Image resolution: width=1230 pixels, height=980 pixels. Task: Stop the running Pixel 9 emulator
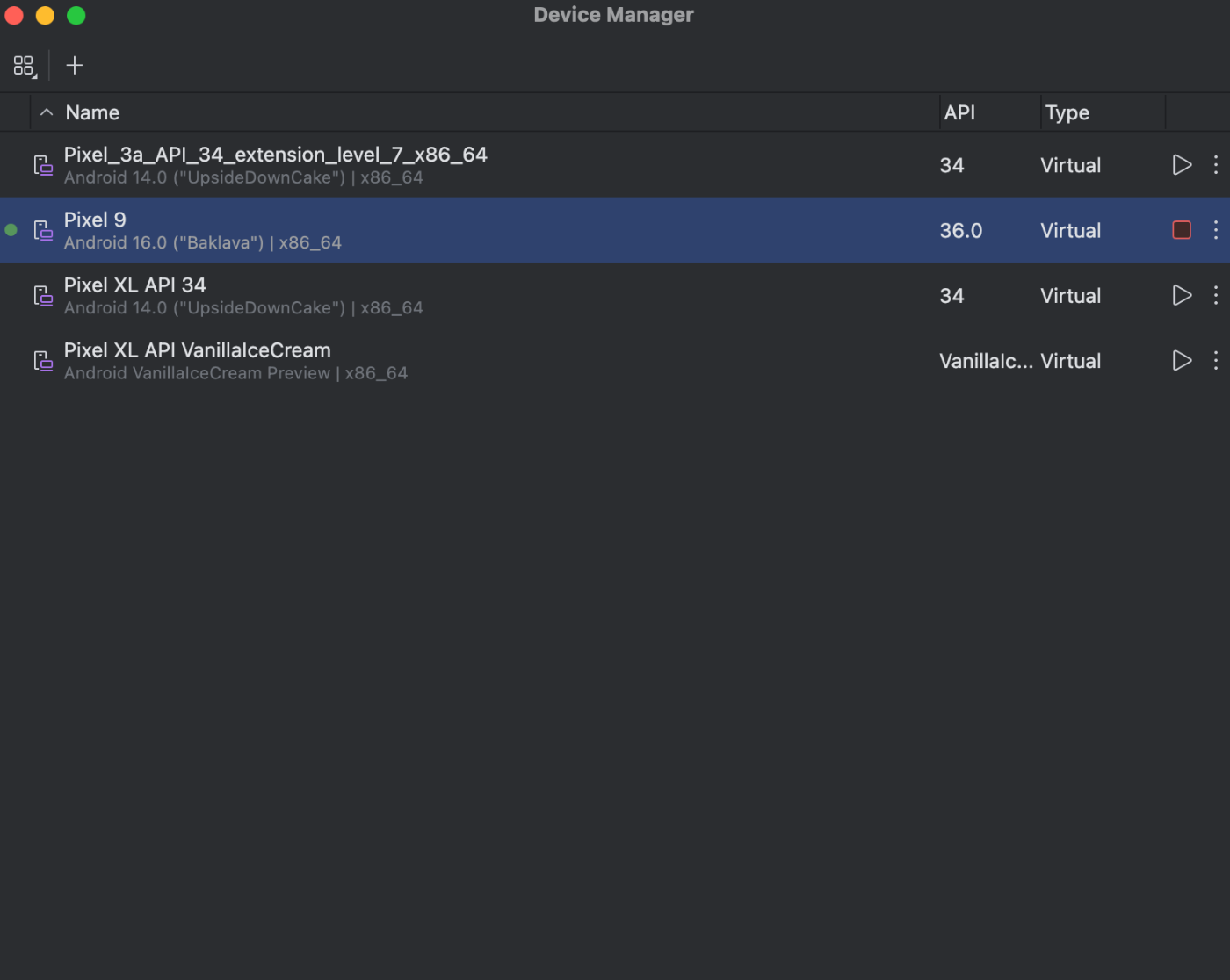point(1182,230)
